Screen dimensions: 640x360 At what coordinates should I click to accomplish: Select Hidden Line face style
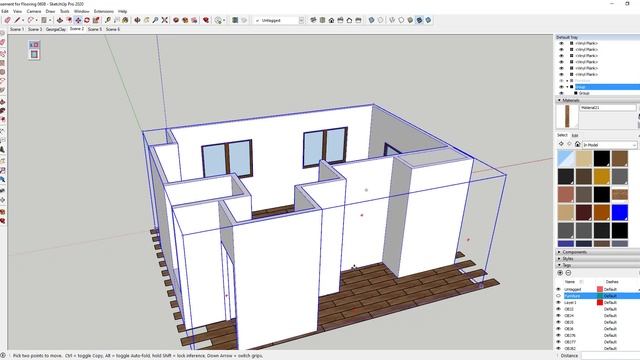[401, 20]
